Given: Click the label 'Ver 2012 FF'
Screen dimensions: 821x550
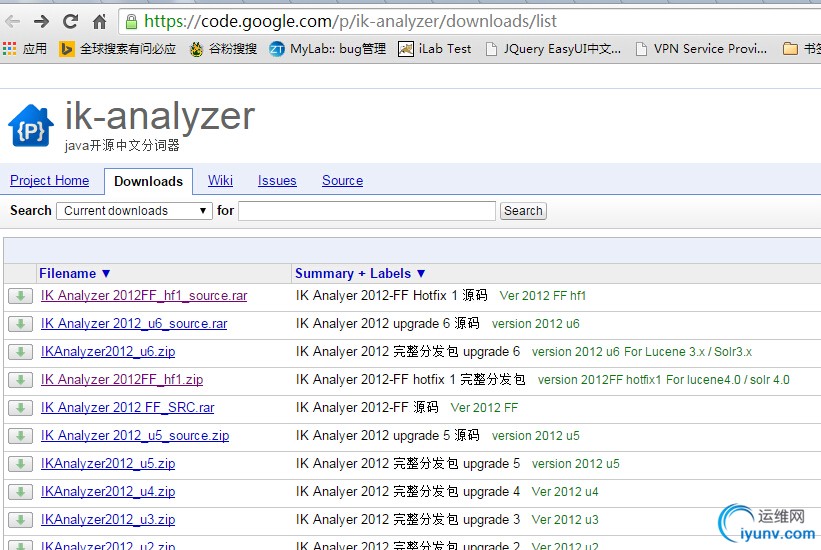Looking at the screenshot, I should point(484,408).
